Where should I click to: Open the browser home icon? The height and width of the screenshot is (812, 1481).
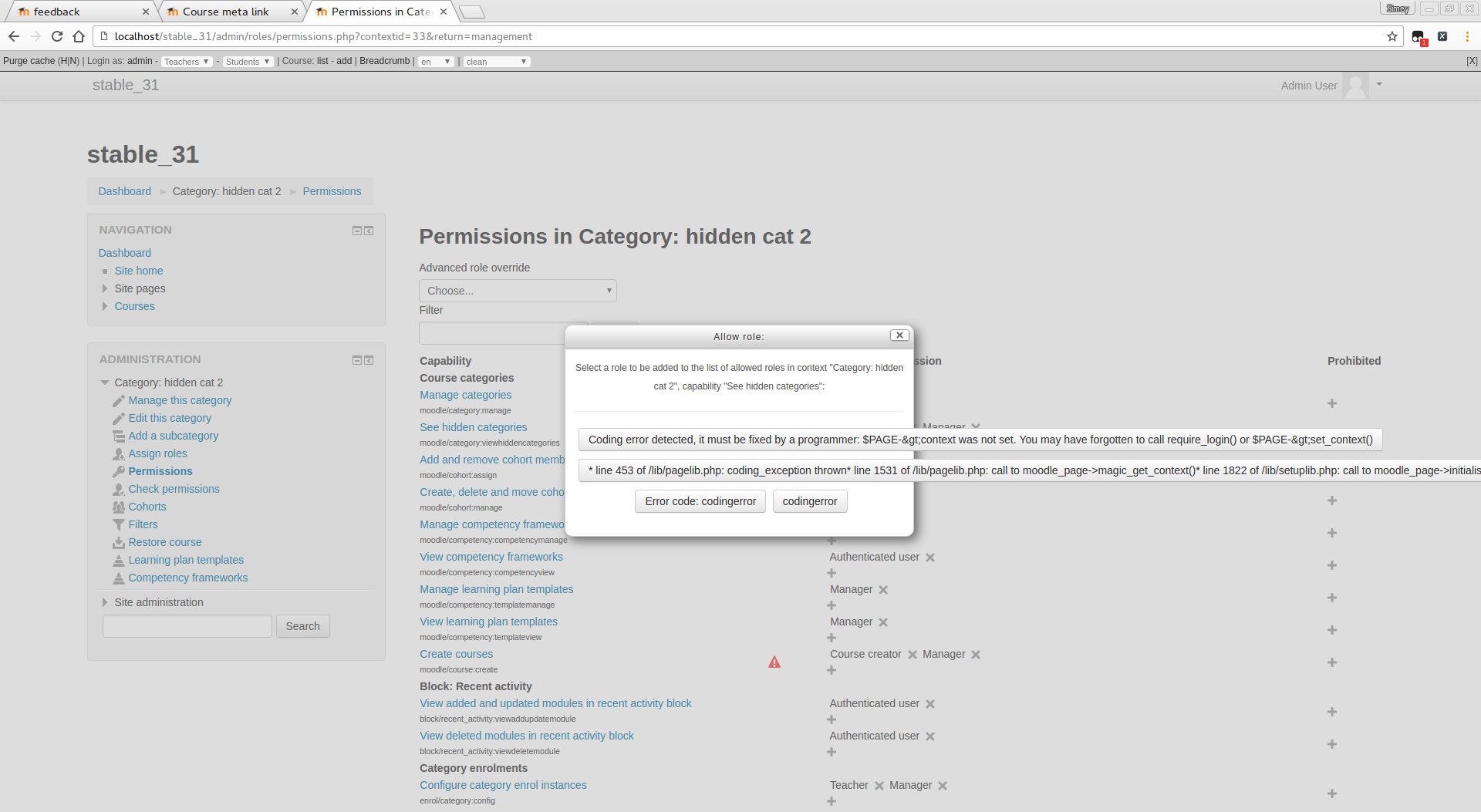pos(79,36)
